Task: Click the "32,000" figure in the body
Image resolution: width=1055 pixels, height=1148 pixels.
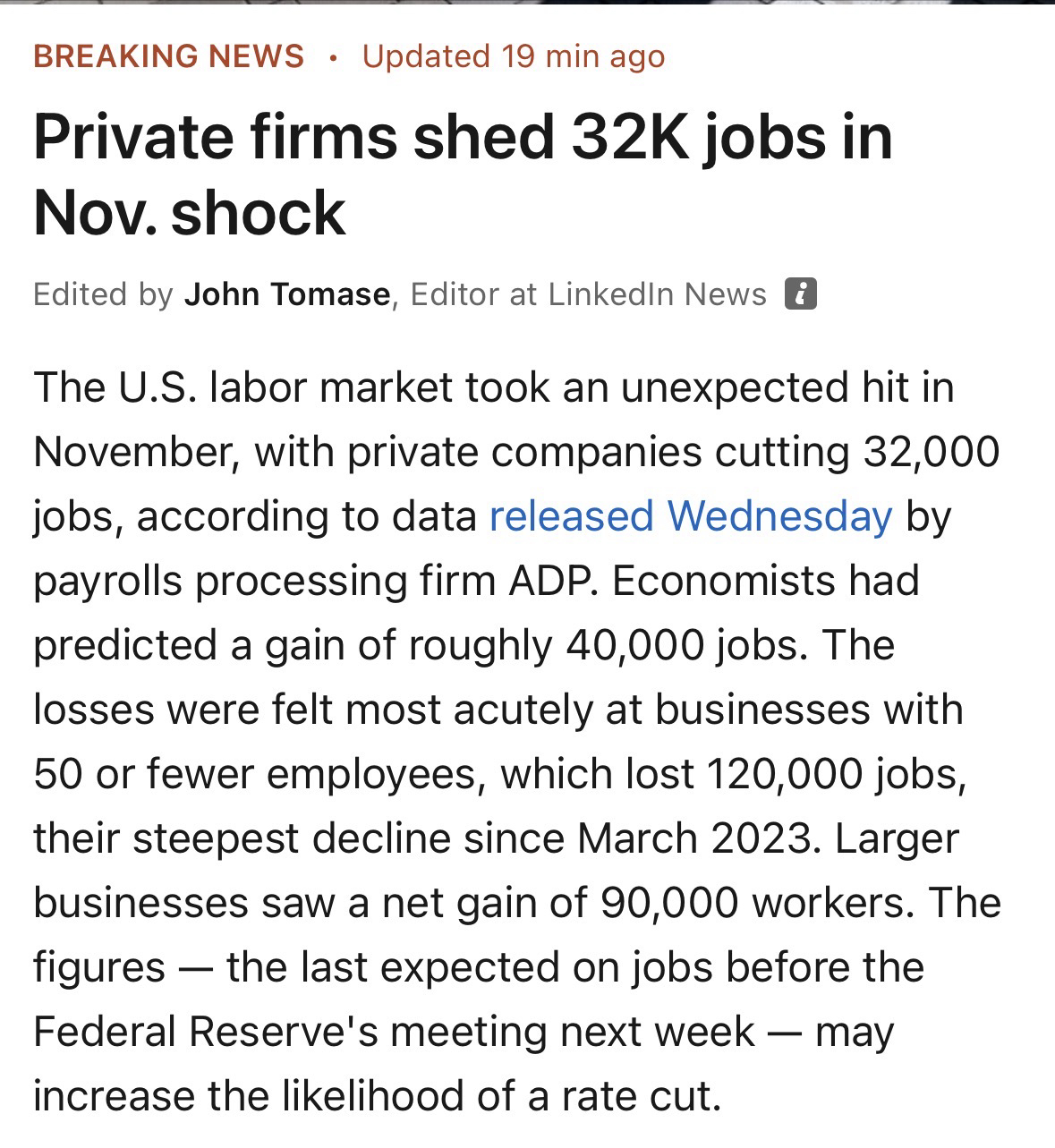Action: coord(931,452)
